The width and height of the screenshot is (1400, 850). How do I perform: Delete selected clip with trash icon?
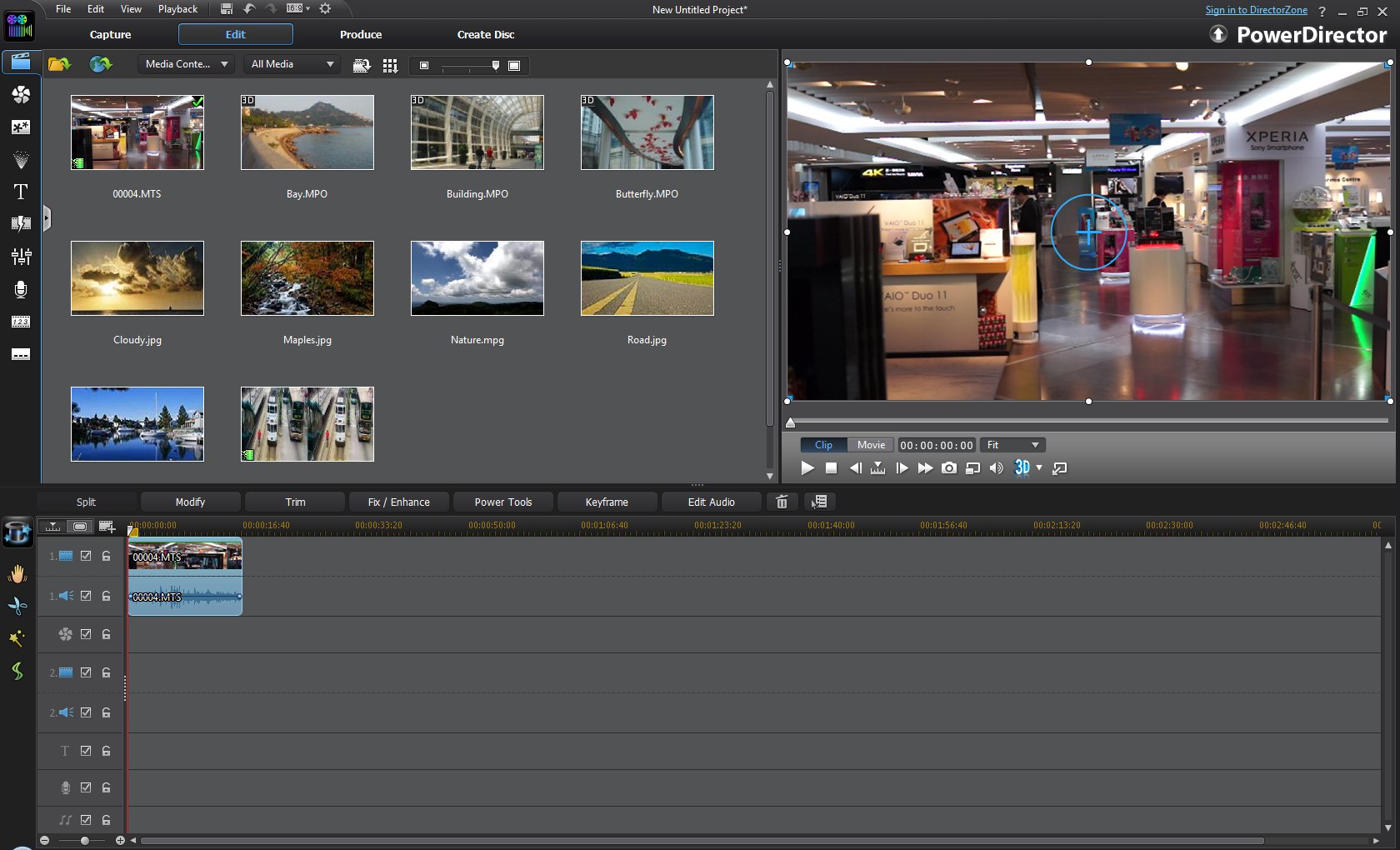point(782,502)
